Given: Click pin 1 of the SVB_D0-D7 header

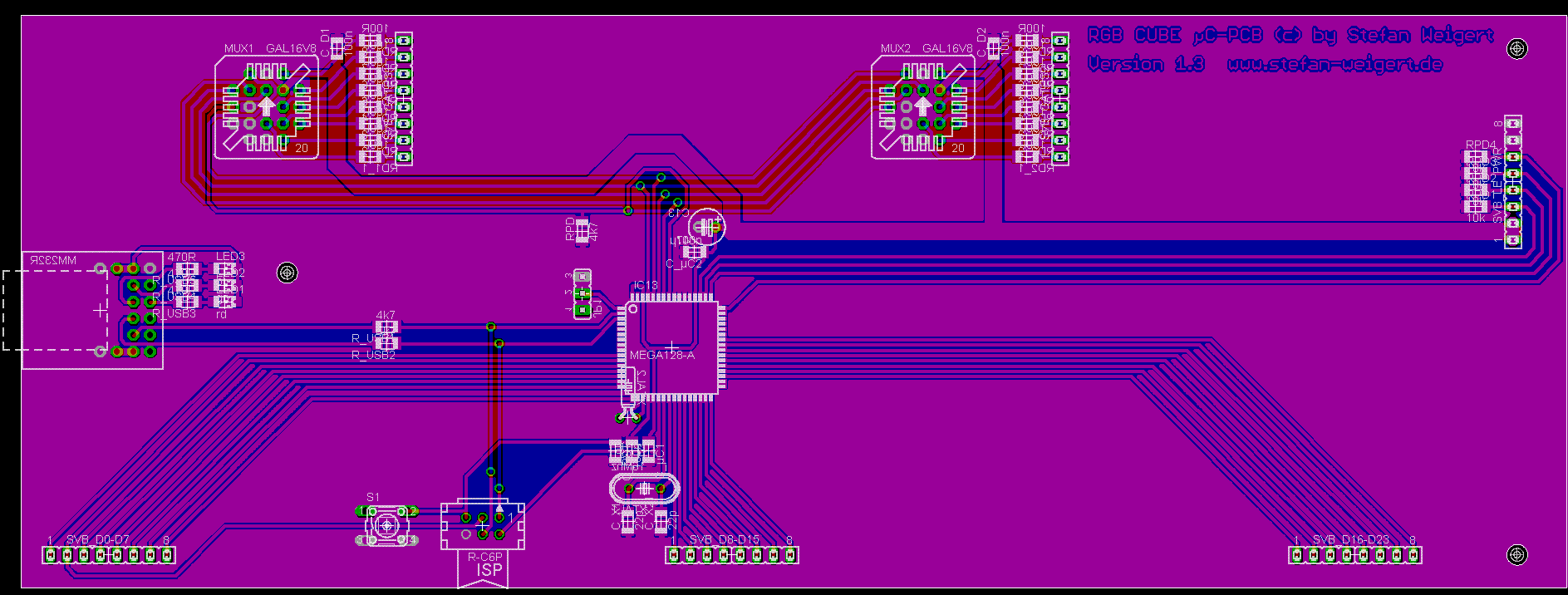Looking at the screenshot, I should pyautogui.click(x=51, y=554).
